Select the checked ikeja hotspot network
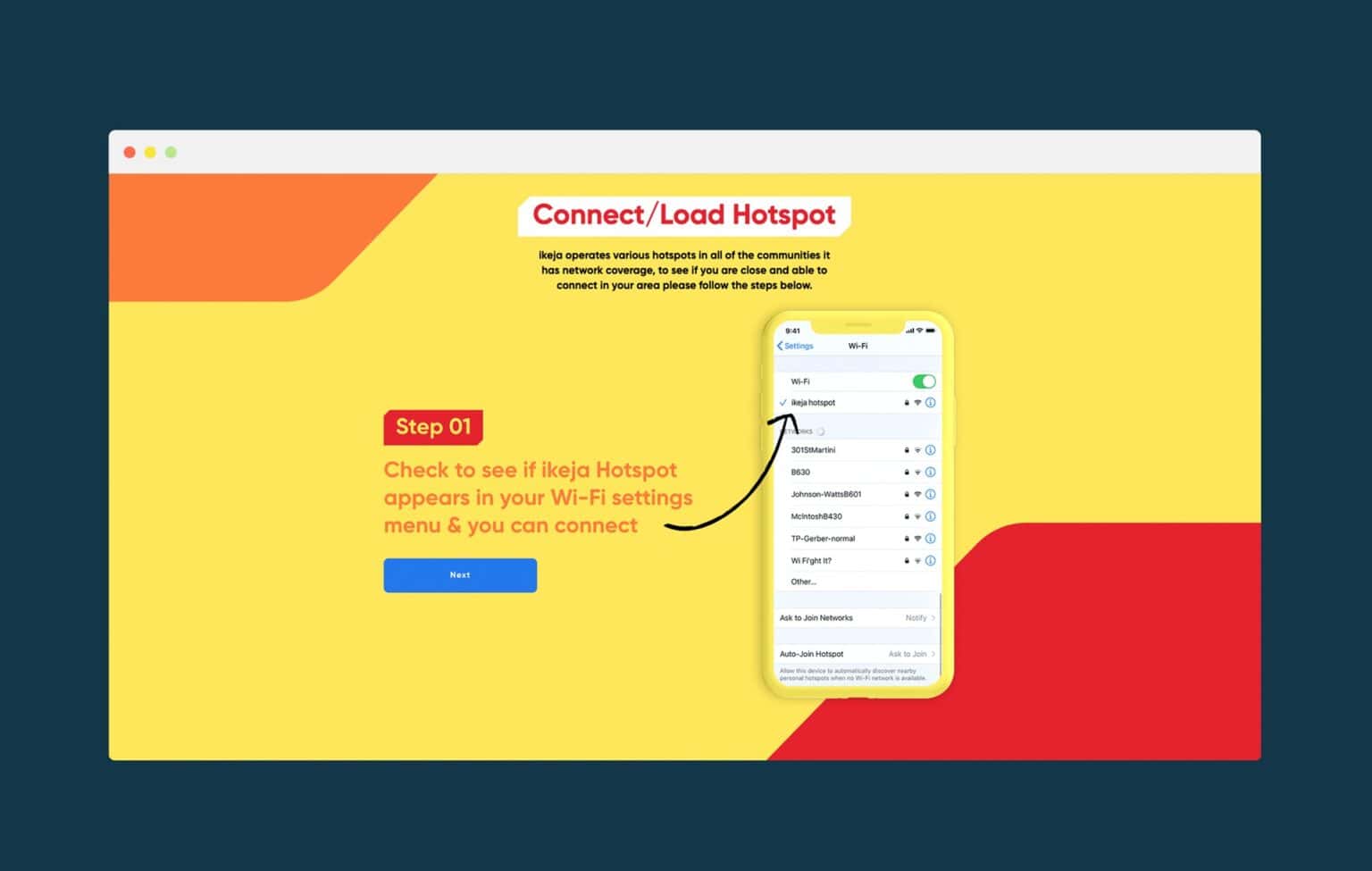 click(813, 403)
